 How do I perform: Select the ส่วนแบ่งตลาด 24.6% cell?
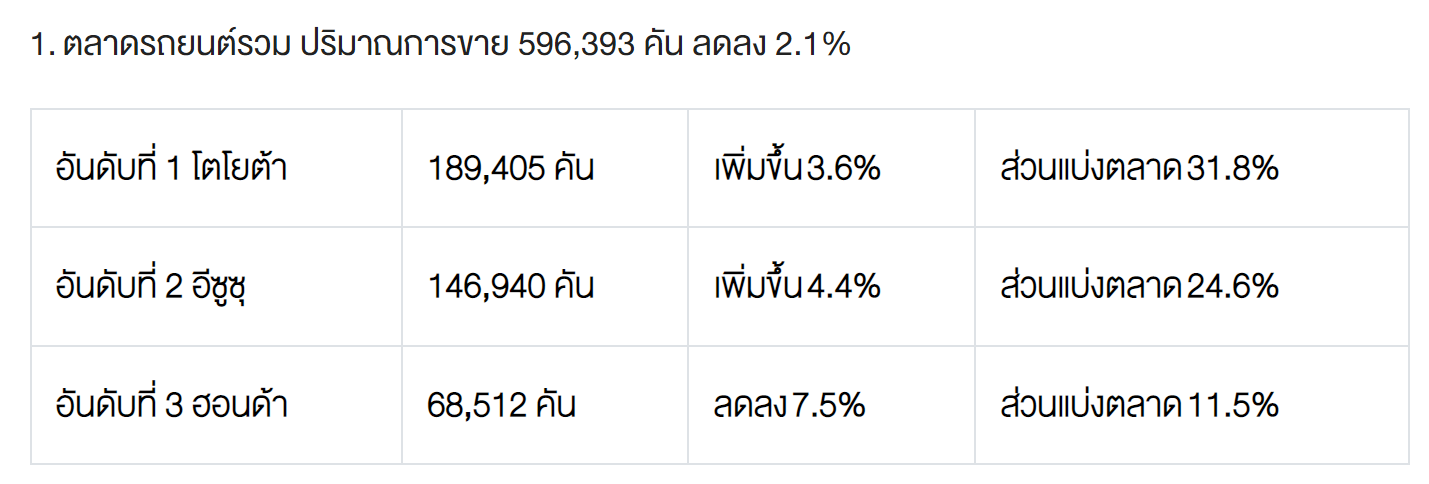pyautogui.click(x=1139, y=288)
